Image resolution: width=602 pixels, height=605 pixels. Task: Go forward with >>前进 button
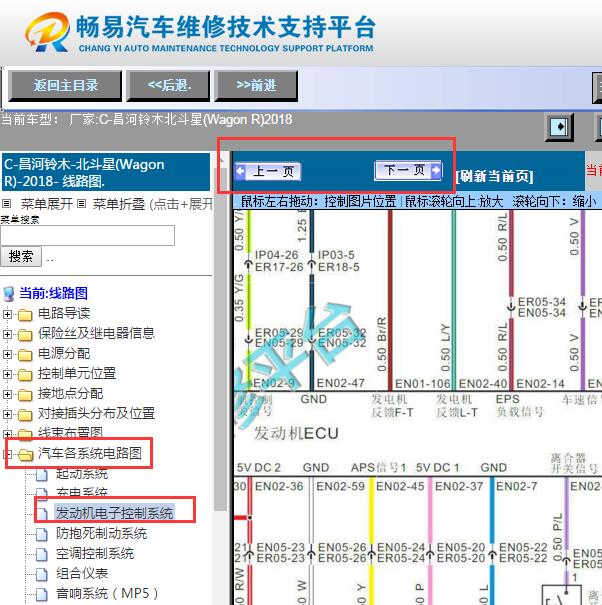pyautogui.click(x=256, y=86)
